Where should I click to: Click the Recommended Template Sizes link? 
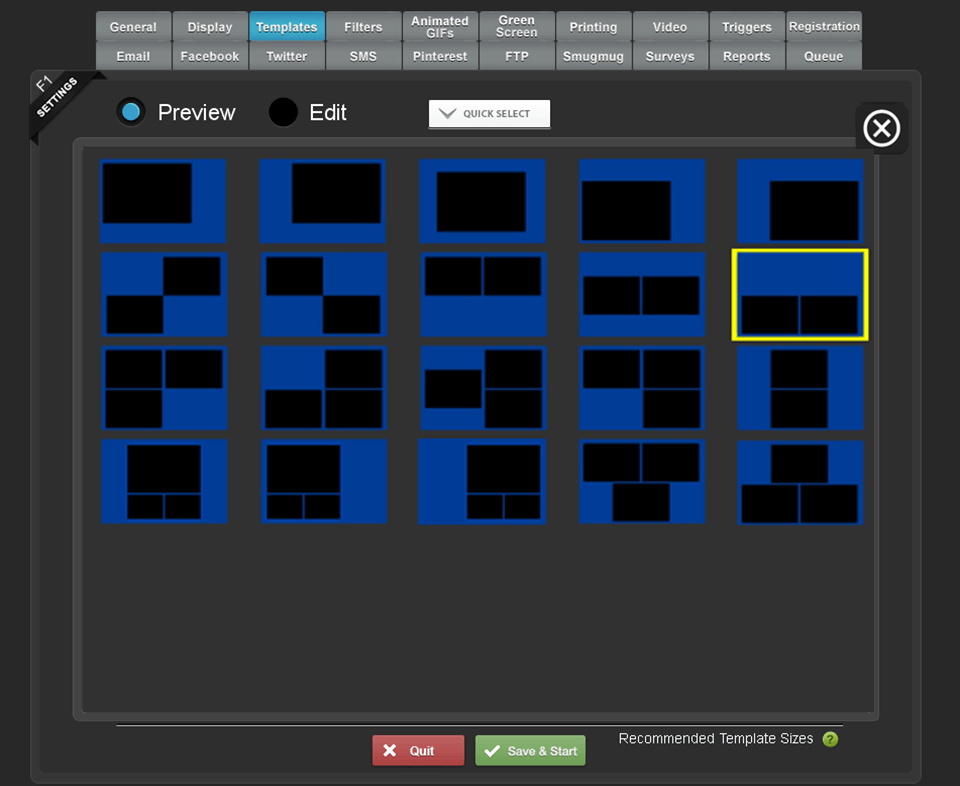point(715,739)
